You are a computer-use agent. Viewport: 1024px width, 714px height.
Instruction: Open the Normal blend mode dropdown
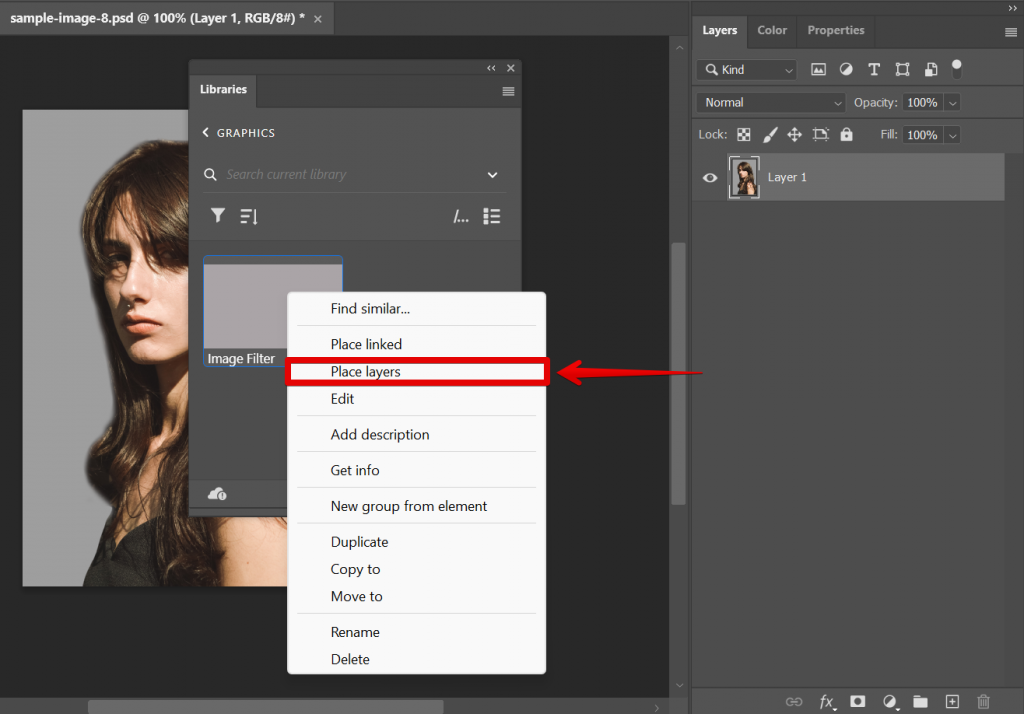click(772, 102)
